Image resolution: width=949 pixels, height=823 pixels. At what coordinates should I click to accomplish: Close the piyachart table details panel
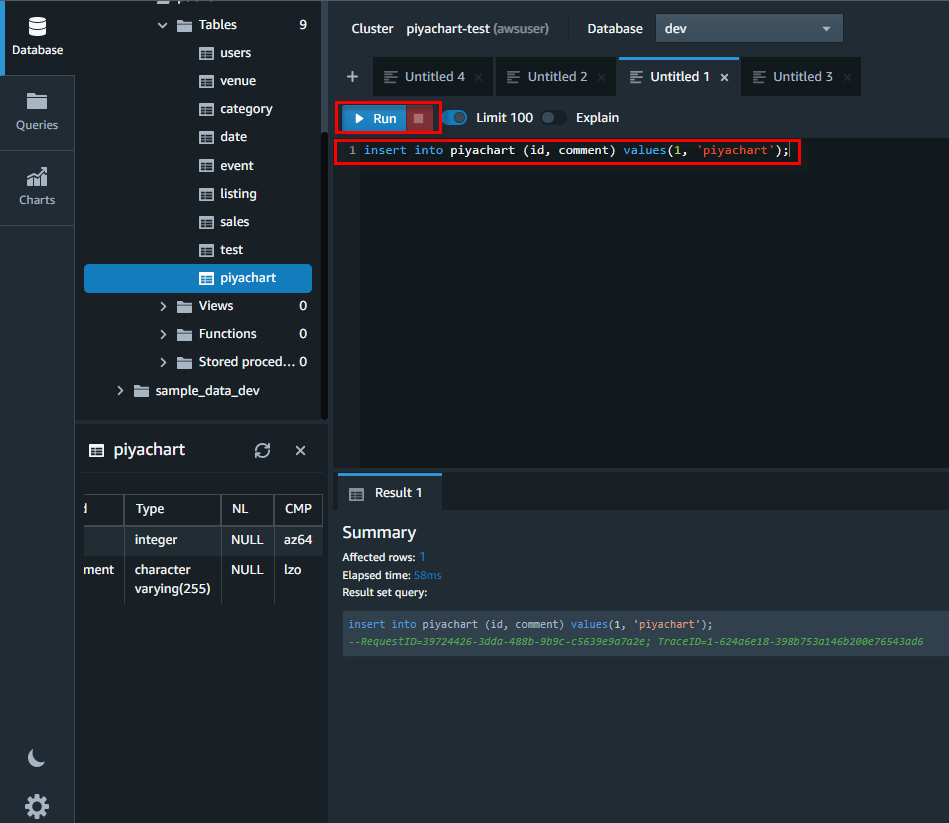[300, 450]
